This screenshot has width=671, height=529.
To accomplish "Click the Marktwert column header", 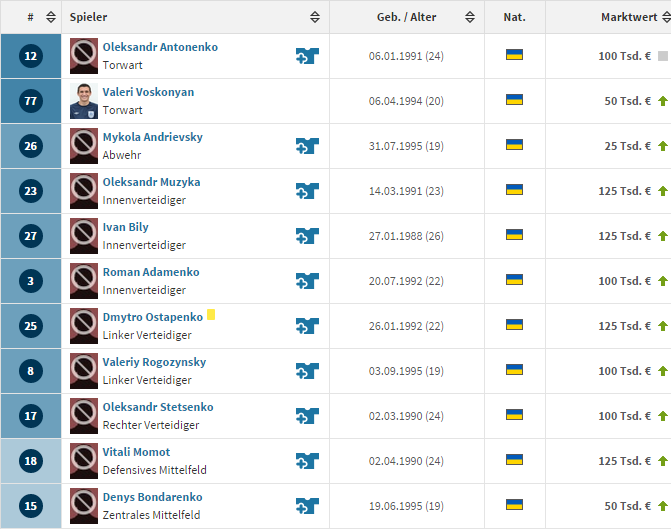I will (628, 18).
